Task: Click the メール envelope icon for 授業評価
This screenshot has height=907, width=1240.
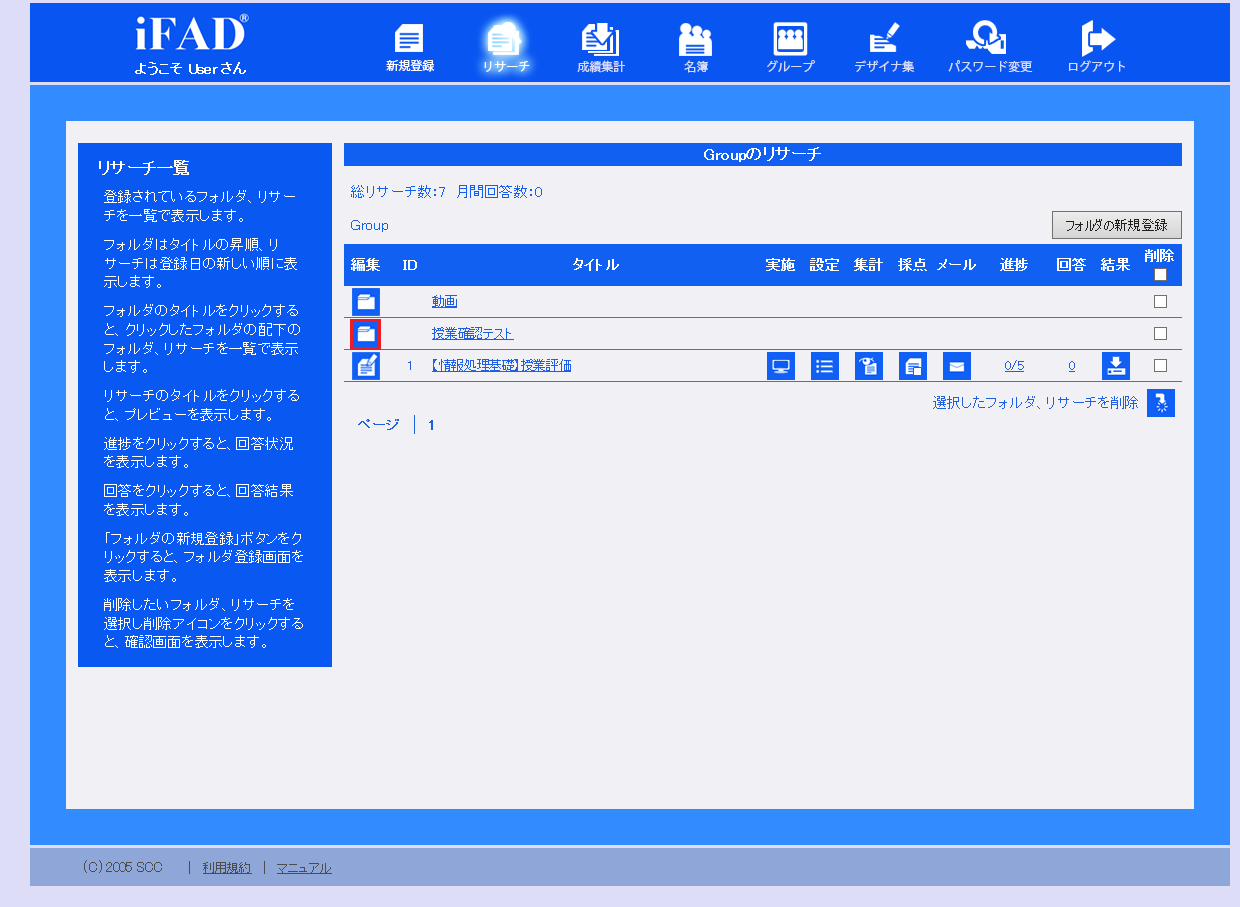Action: [955, 365]
